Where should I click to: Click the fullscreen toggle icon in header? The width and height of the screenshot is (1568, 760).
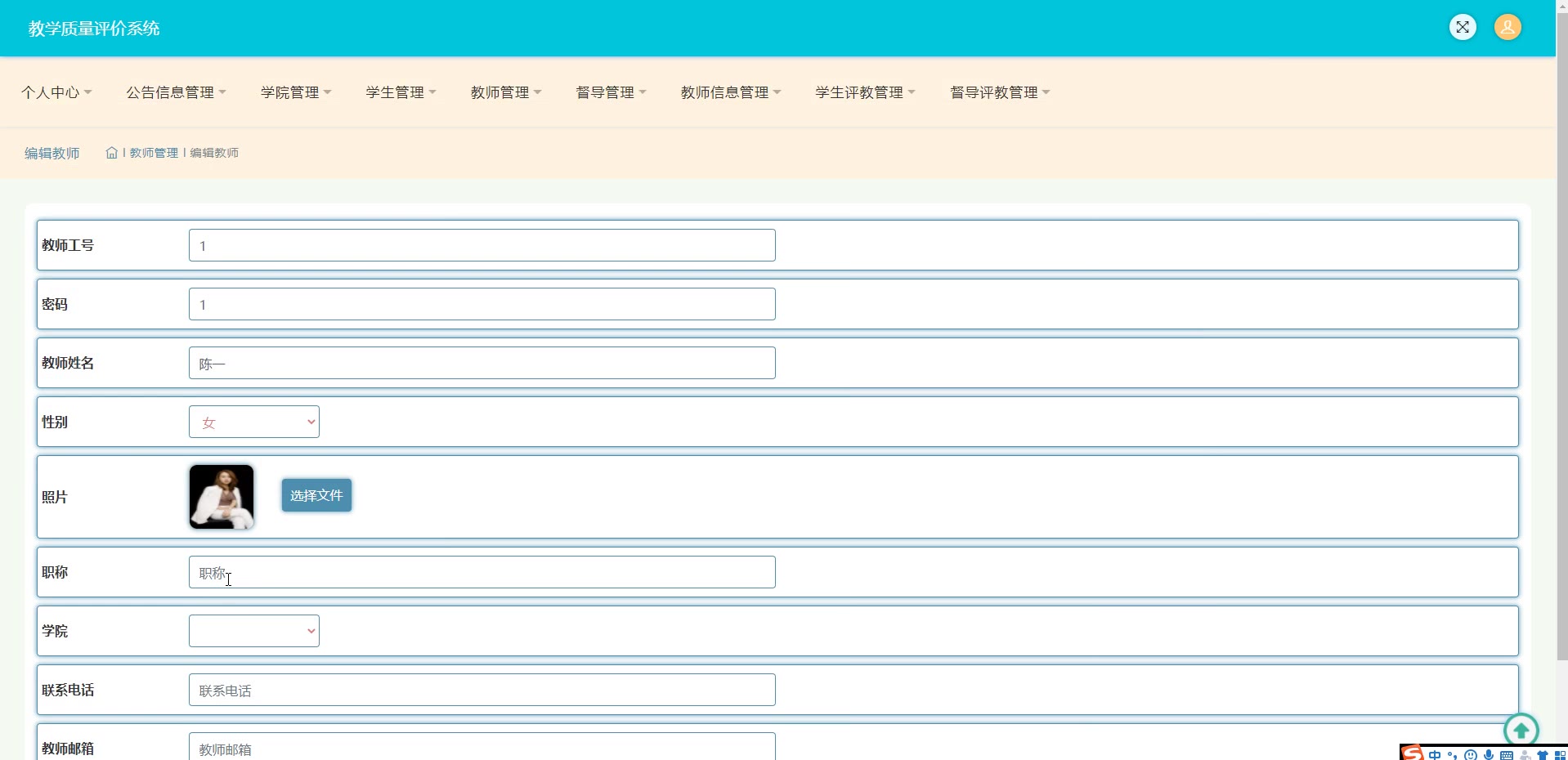pyautogui.click(x=1463, y=27)
